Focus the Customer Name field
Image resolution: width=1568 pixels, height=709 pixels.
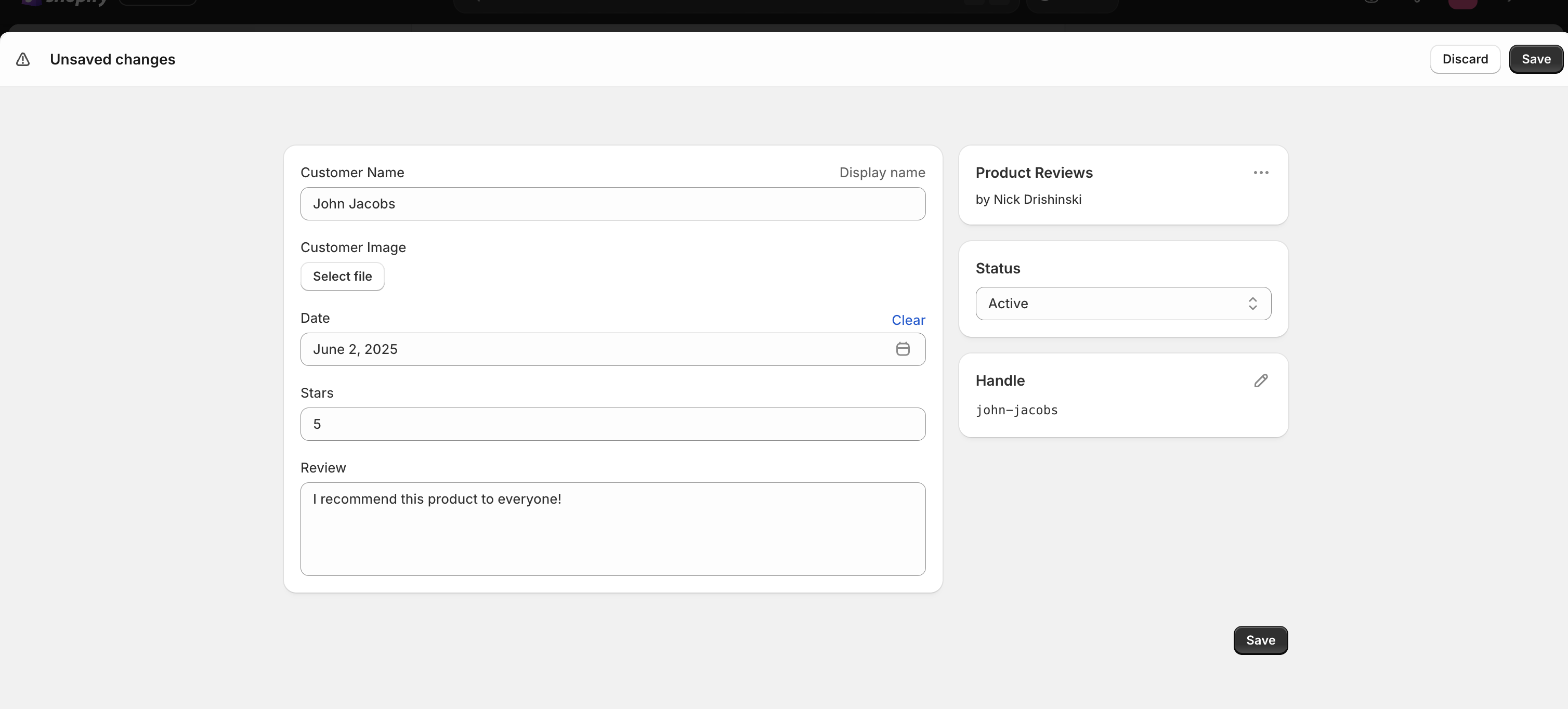(x=612, y=204)
